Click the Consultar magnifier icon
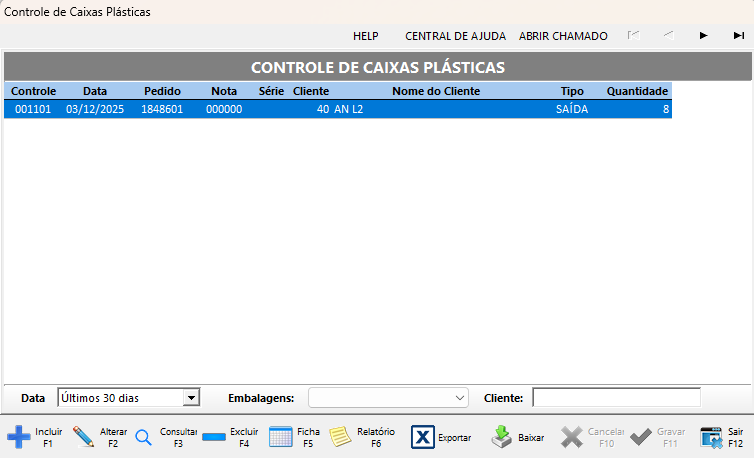 tap(143, 437)
